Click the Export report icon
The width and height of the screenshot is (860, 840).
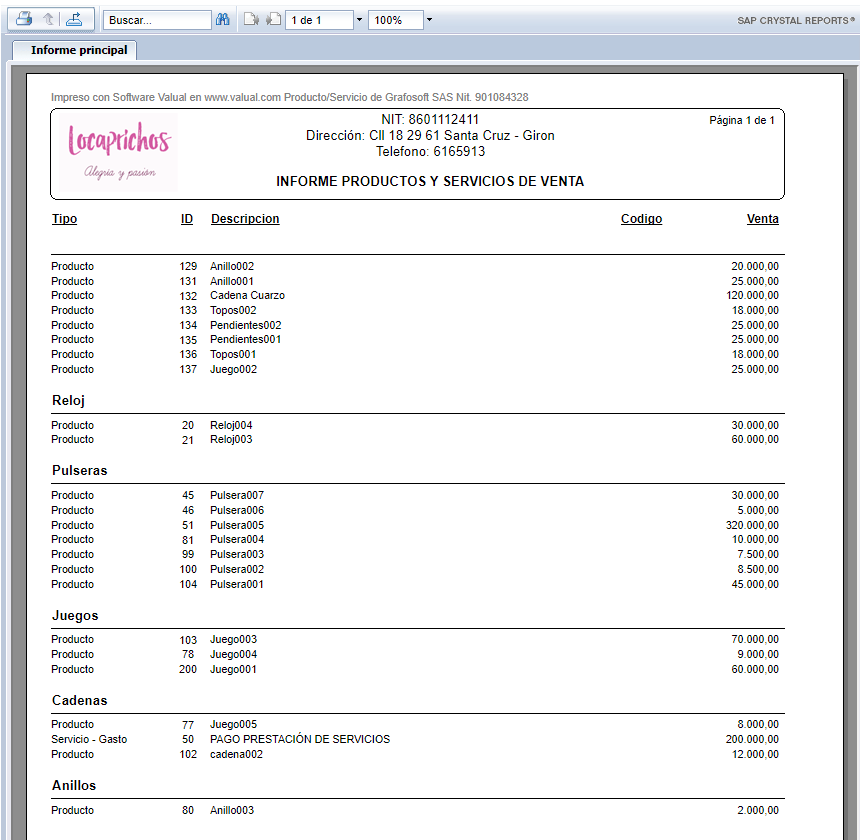tap(74, 19)
